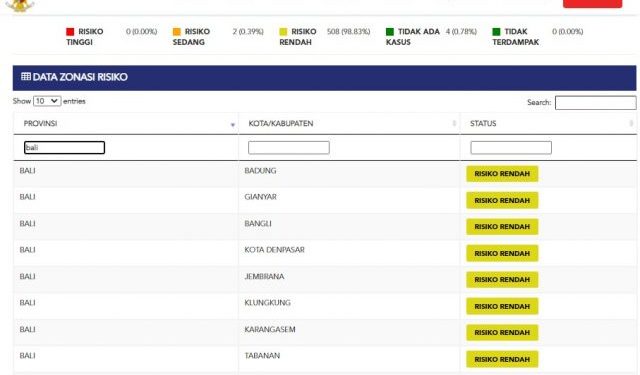Click Risiko Rendah badge for Klungkung
The width and height of the screenshot is (640, 375).
click(x=502, y=306)
